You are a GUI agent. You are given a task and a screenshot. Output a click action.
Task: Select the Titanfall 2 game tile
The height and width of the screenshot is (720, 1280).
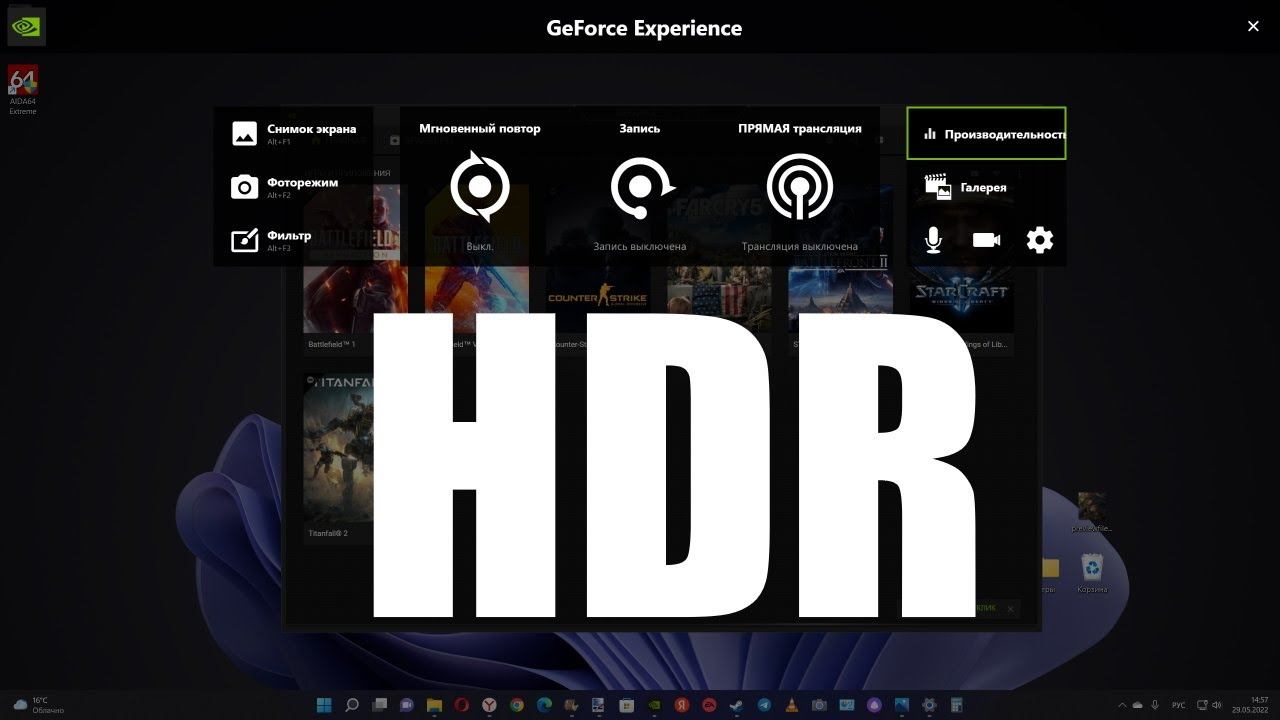[x=338, y=450]
